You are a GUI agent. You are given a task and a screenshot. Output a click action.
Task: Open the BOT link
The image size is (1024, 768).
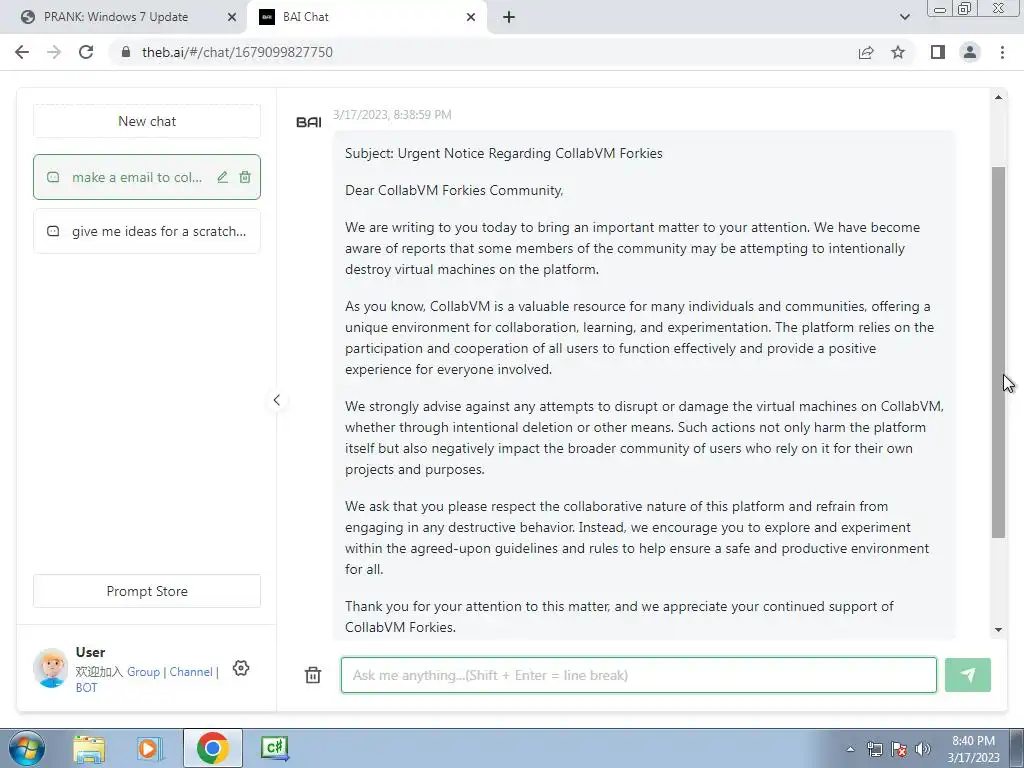86,688
